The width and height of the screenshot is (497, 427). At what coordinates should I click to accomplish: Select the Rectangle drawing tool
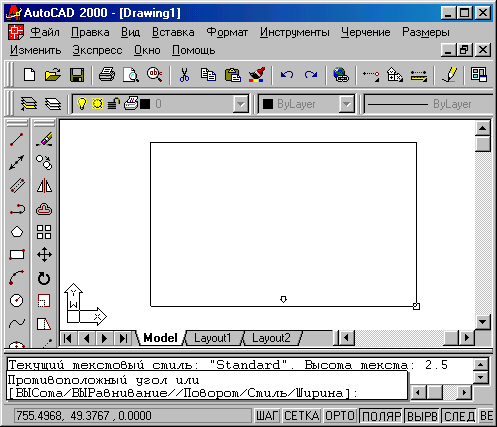(x=17, y=255)
